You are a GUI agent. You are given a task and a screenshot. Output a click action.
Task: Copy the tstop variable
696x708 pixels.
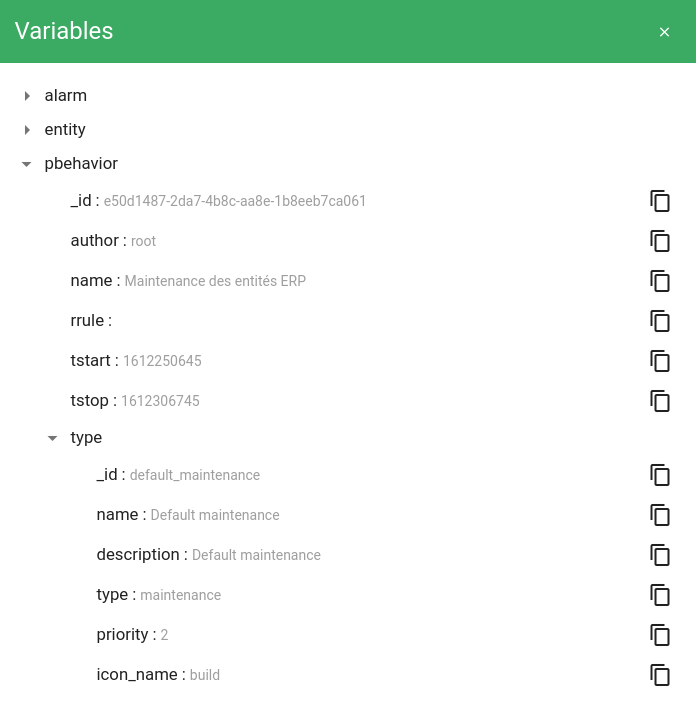click(x=660, y=401)
